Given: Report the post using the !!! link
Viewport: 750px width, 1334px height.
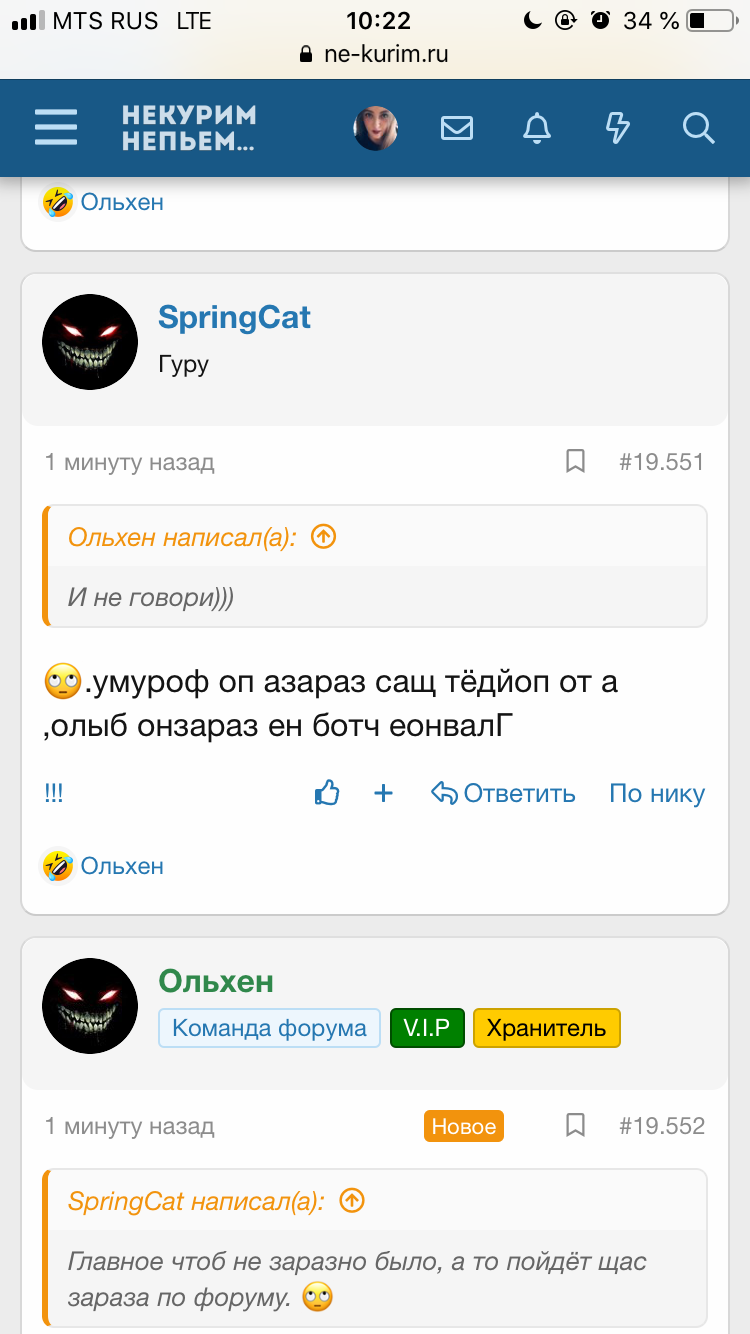Looking at the screenshot, I should point(54,794).
